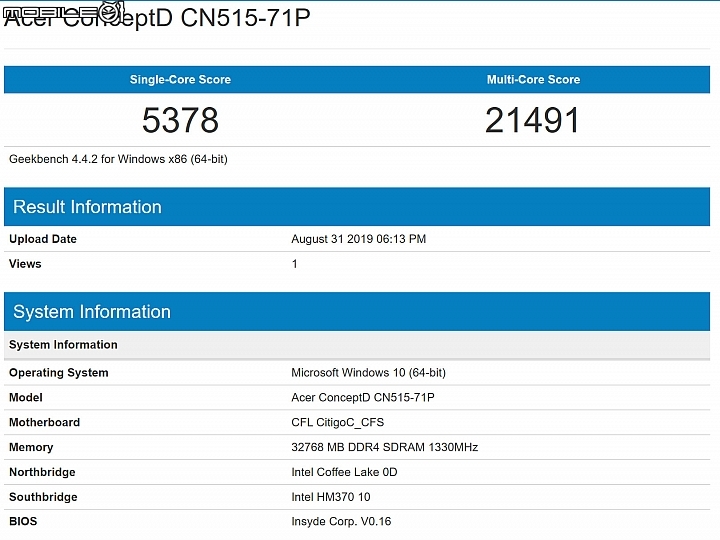Click the Result Information section header
Image resolution: width=720 pixels, height=540 pixels.
357,207
